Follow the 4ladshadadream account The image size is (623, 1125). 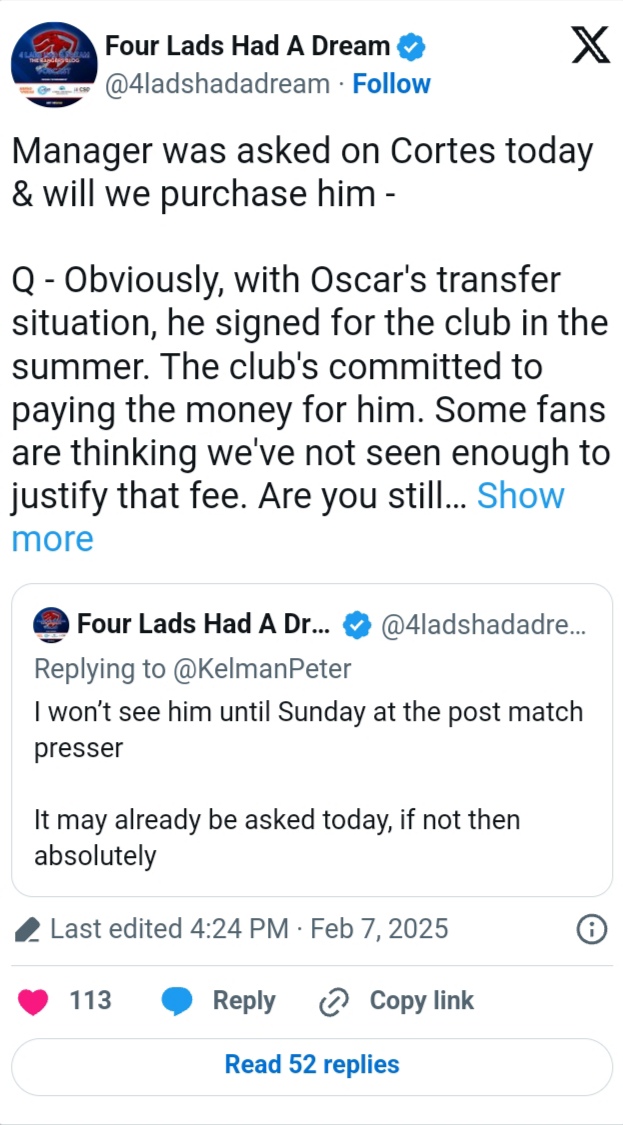(392, 84)
